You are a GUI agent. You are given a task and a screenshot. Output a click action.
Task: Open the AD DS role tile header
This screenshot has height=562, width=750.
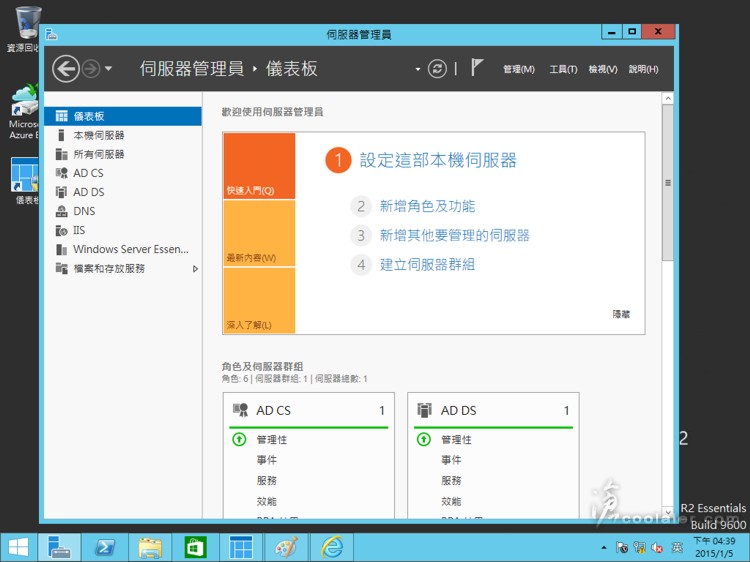point(493,410)
